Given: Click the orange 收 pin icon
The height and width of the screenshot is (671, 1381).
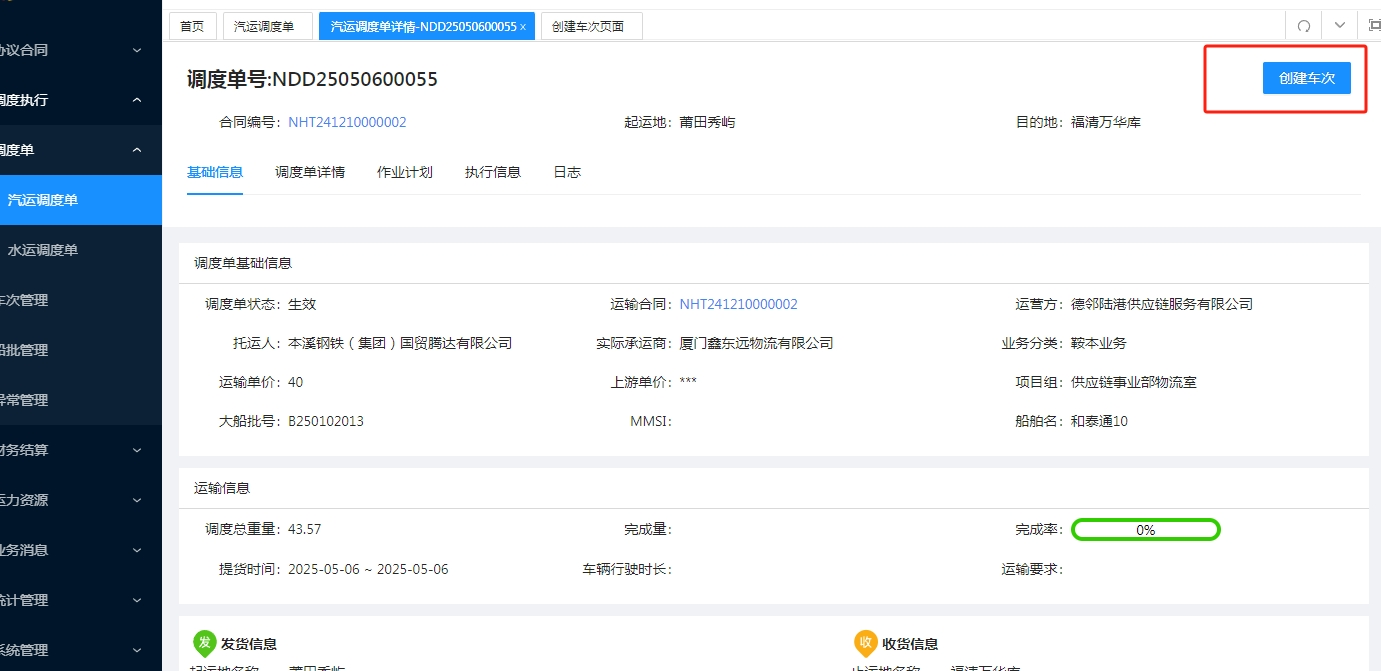Looking at the screenshot, I should point(865,642).
